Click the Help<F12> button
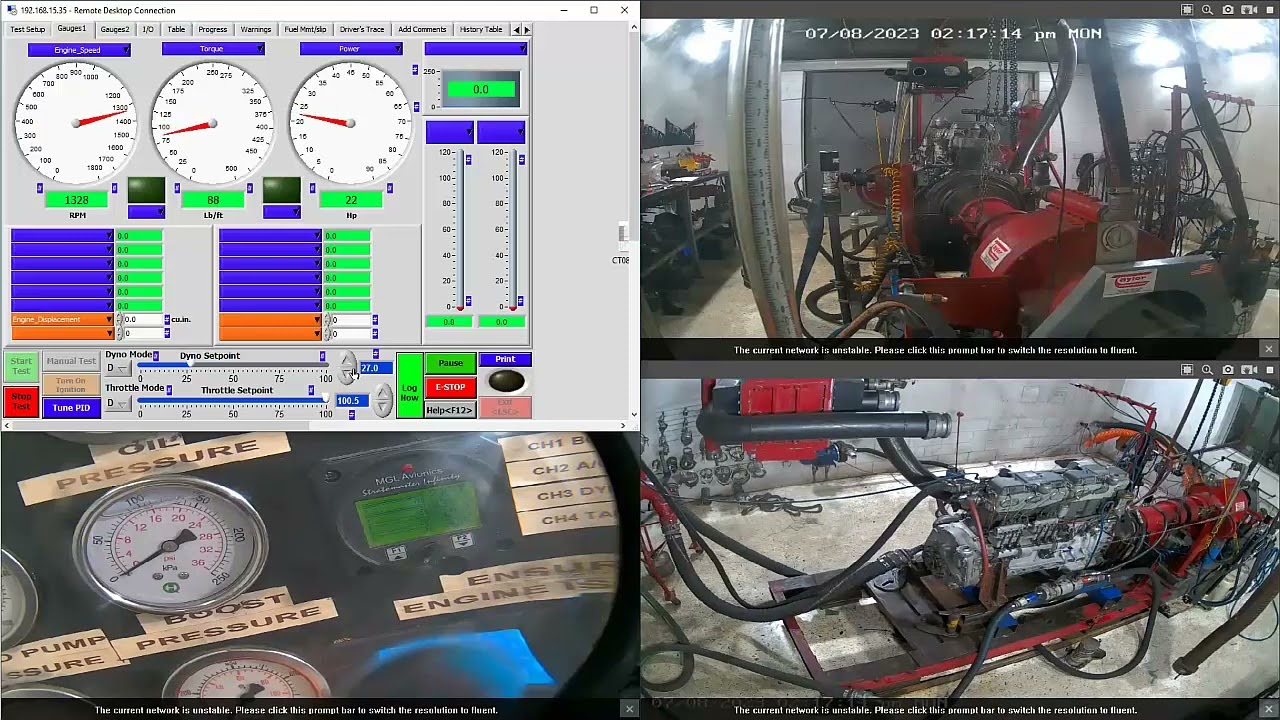1280x720 pixels. (x=450, y=410)
